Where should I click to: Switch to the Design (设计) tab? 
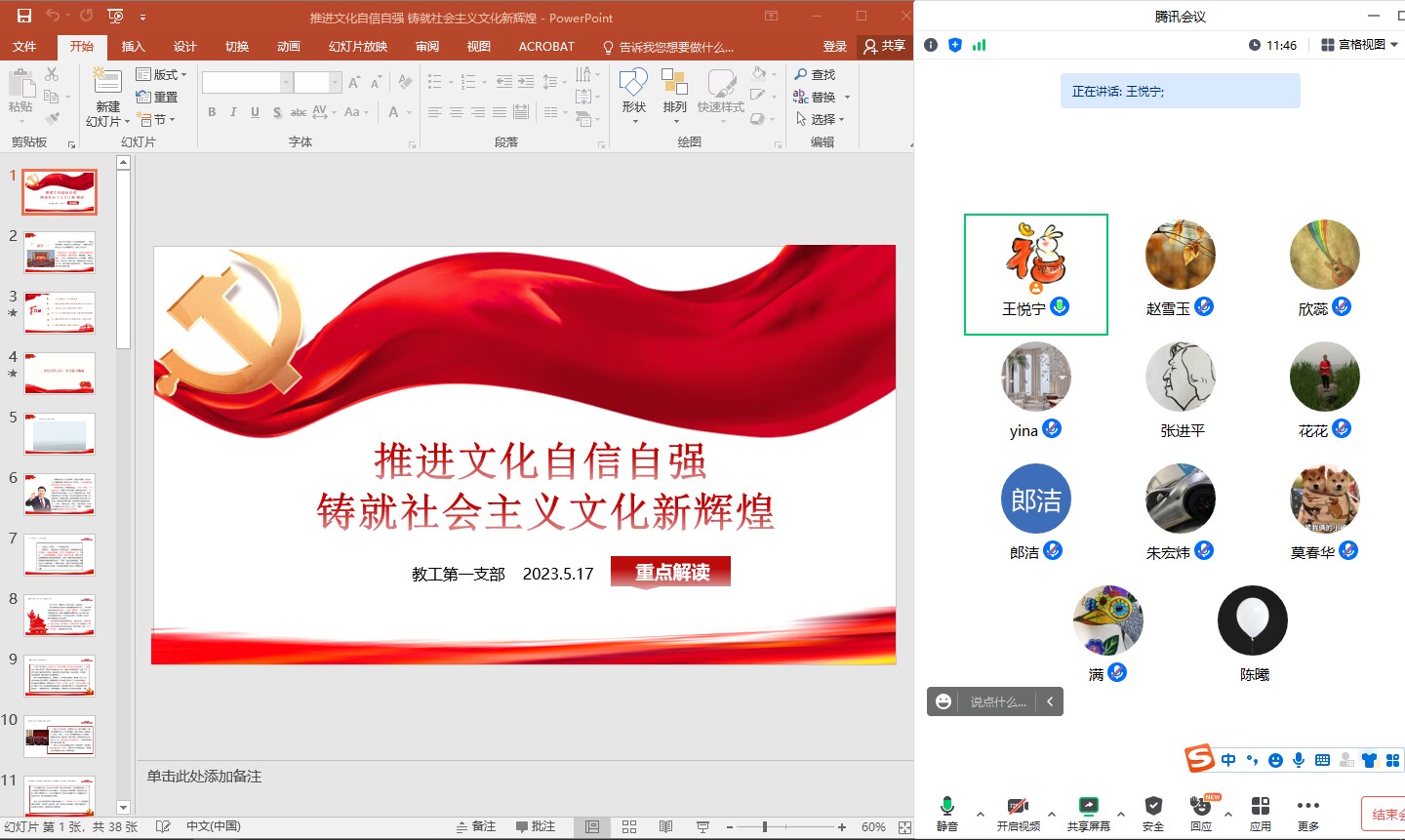click(x=184, y=46)
